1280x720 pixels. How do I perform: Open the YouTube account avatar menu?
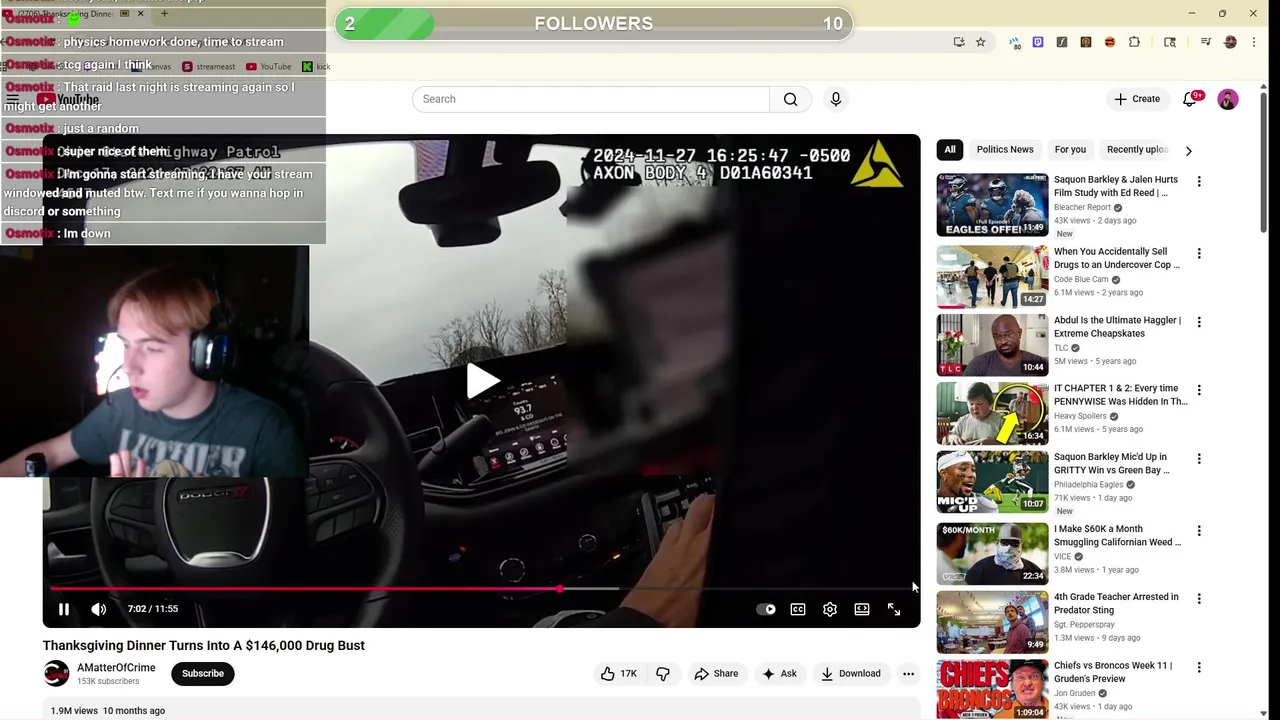1228,99
